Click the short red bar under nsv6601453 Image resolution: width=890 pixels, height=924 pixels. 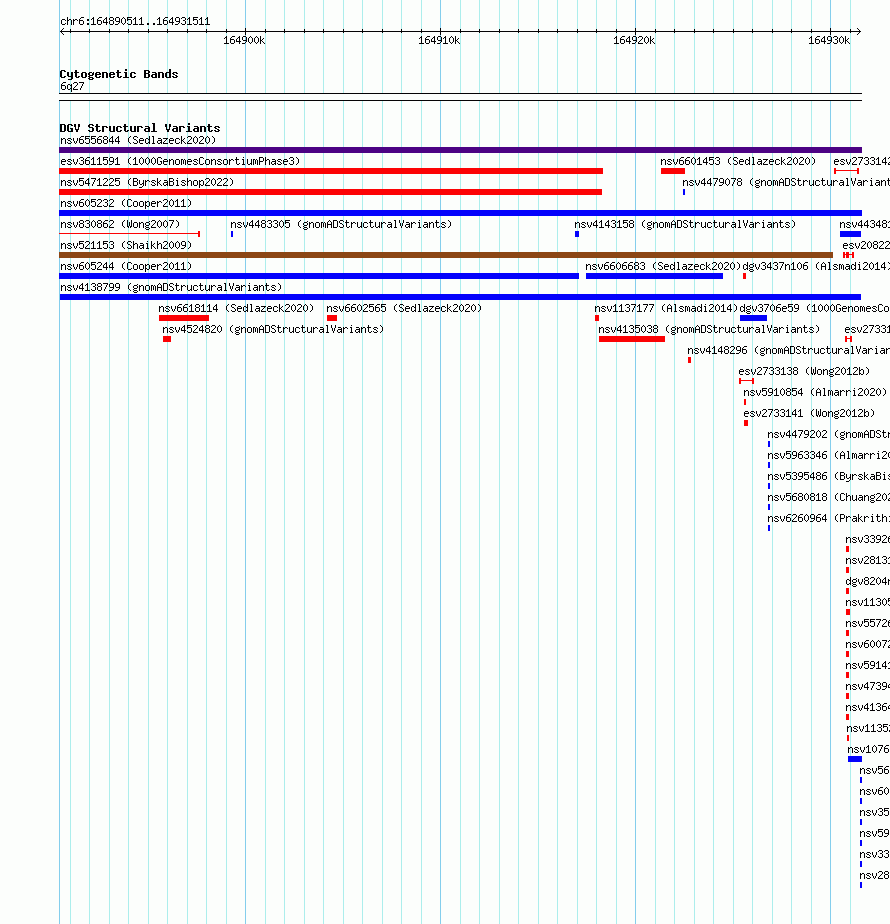point(673,171)
